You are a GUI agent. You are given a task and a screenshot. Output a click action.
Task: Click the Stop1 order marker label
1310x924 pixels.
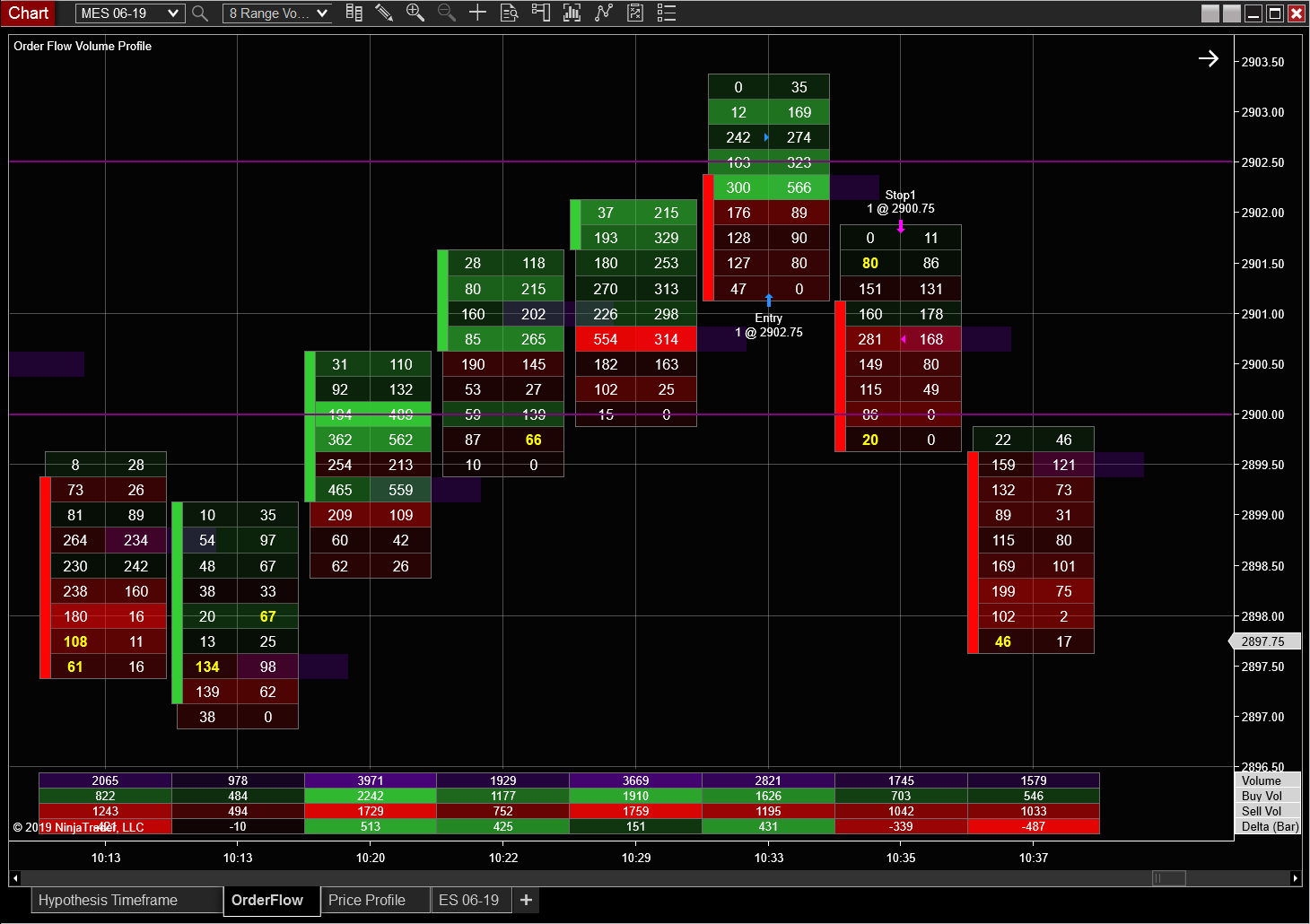(x=900, y=202)
